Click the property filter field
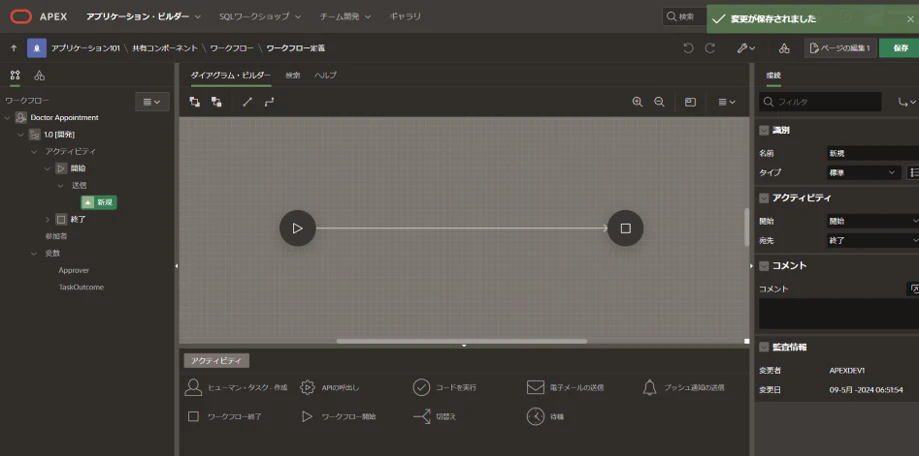This screenshot has height=456, width=919. (820, 101)
